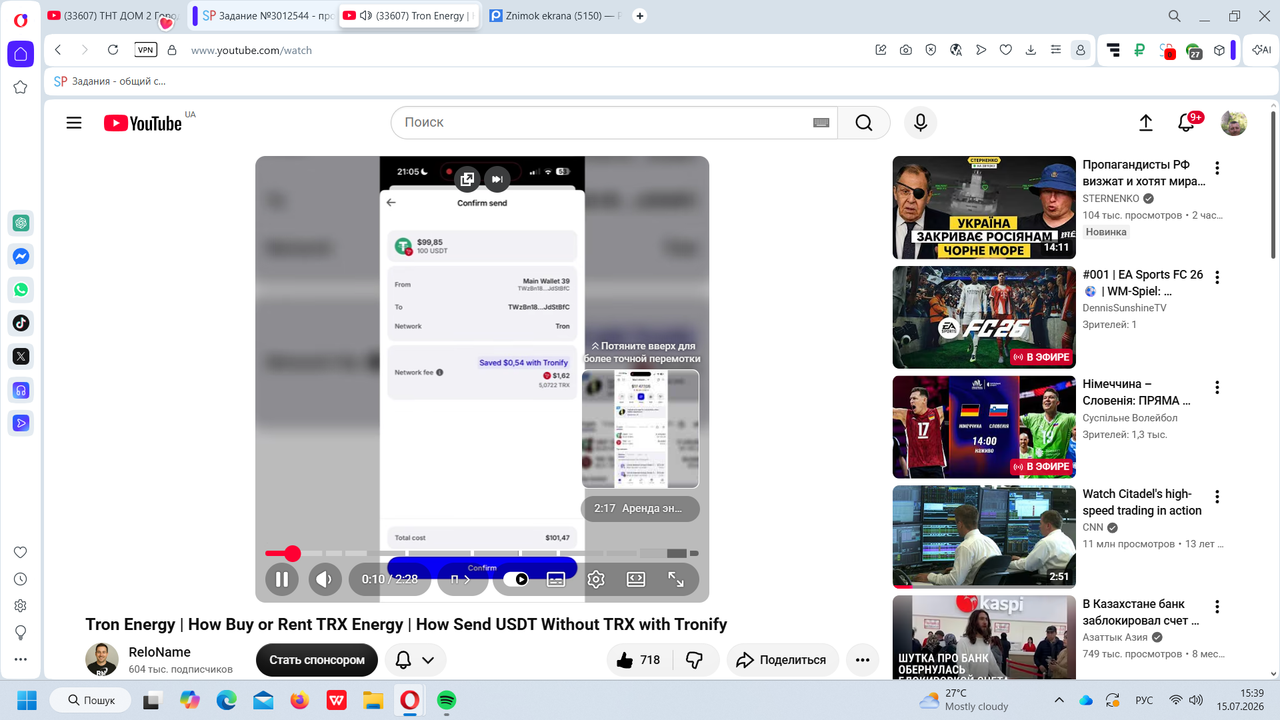The height and width of the screenshot is (720, 1280).
Task: Open the on-screen keyboard in search
Action: 821,122
